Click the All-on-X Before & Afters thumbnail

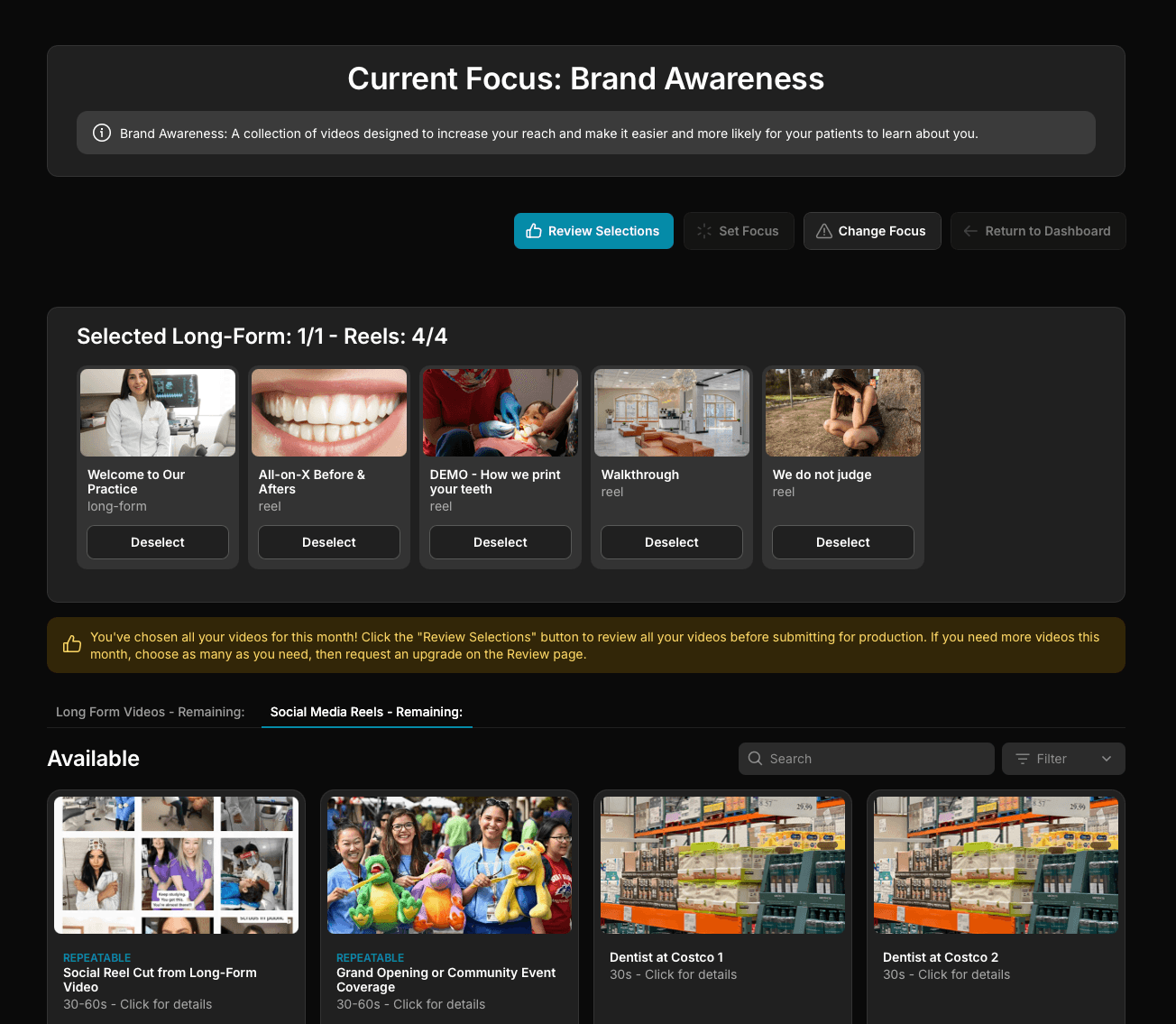click(328, 412)
